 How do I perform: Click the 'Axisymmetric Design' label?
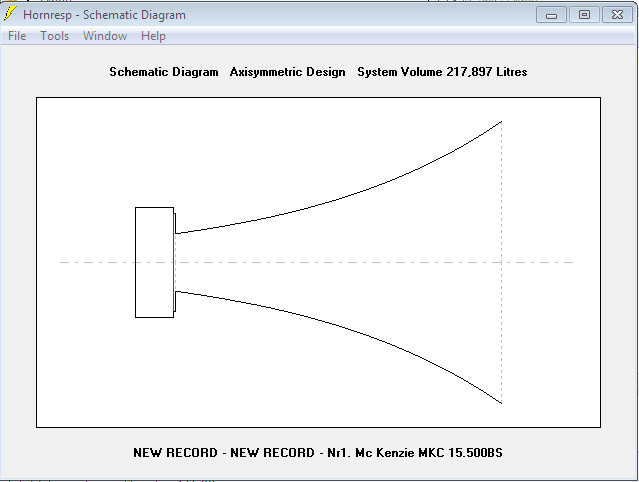pos(287,72)
